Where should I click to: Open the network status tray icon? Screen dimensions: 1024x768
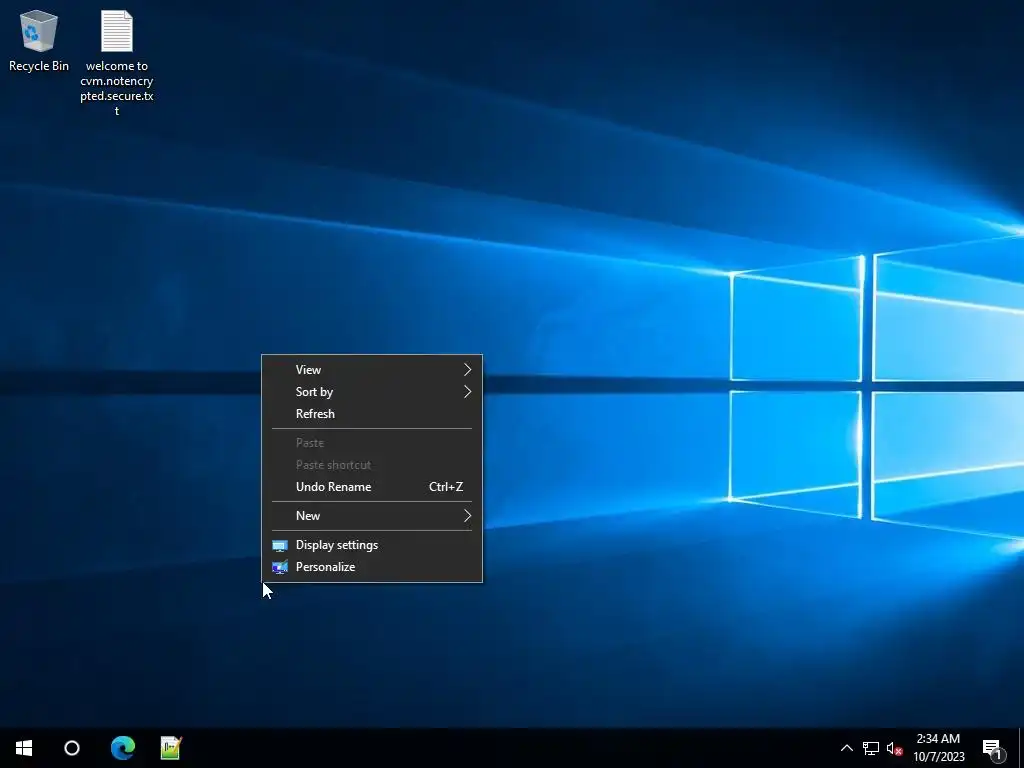click(871, 748)
